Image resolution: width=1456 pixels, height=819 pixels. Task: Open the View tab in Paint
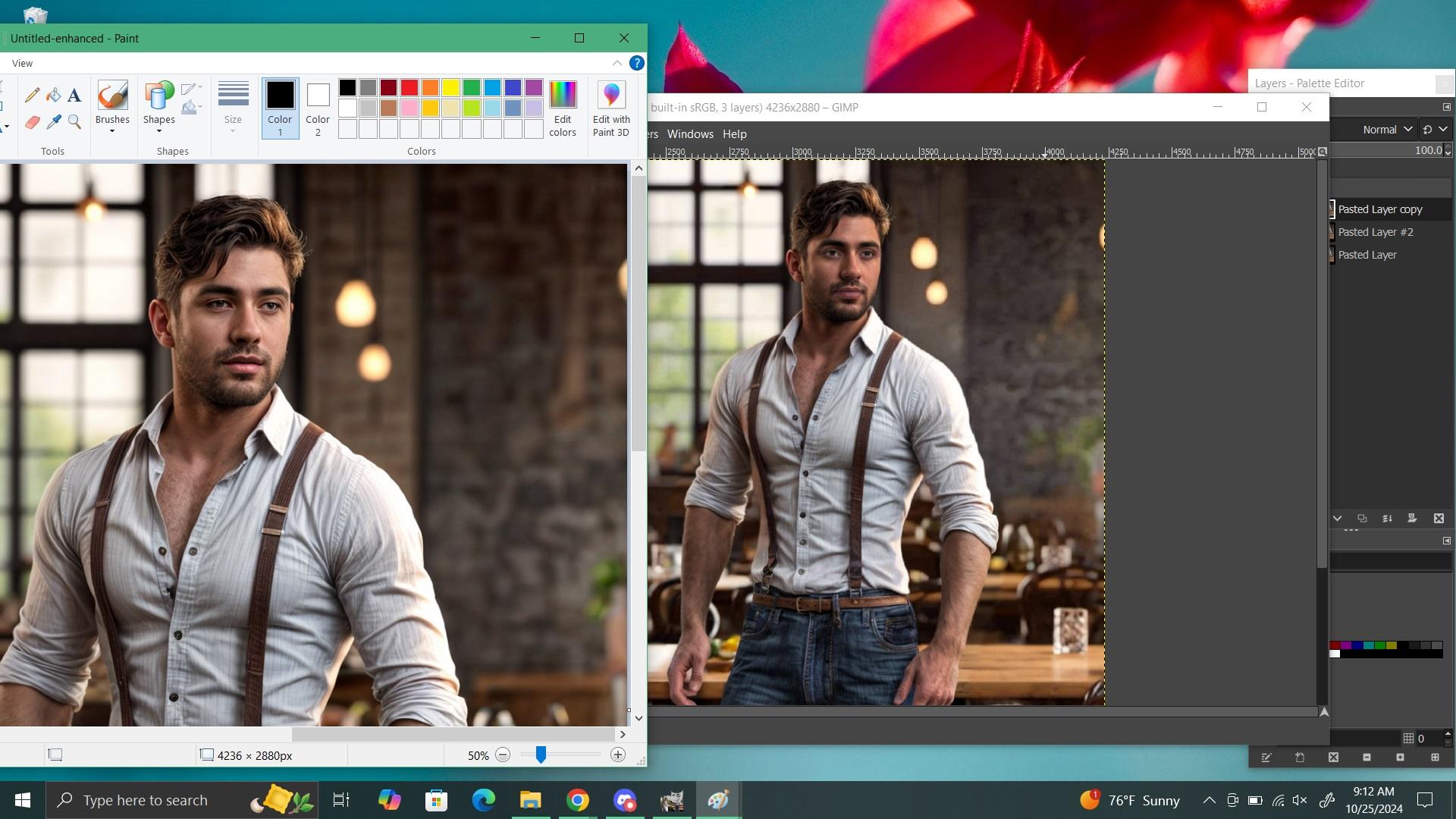pos(22,63)
